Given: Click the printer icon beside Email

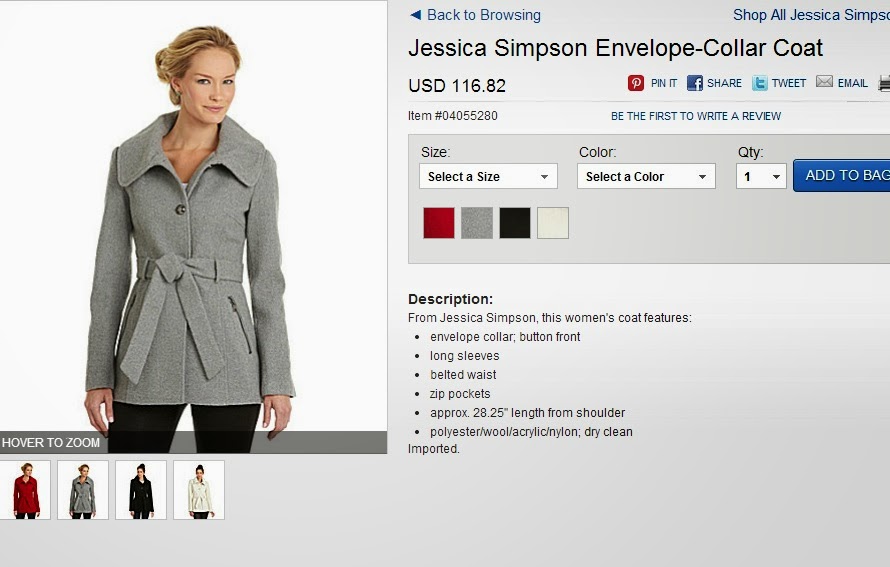Looking at the screenshot, I should [884, 83].
